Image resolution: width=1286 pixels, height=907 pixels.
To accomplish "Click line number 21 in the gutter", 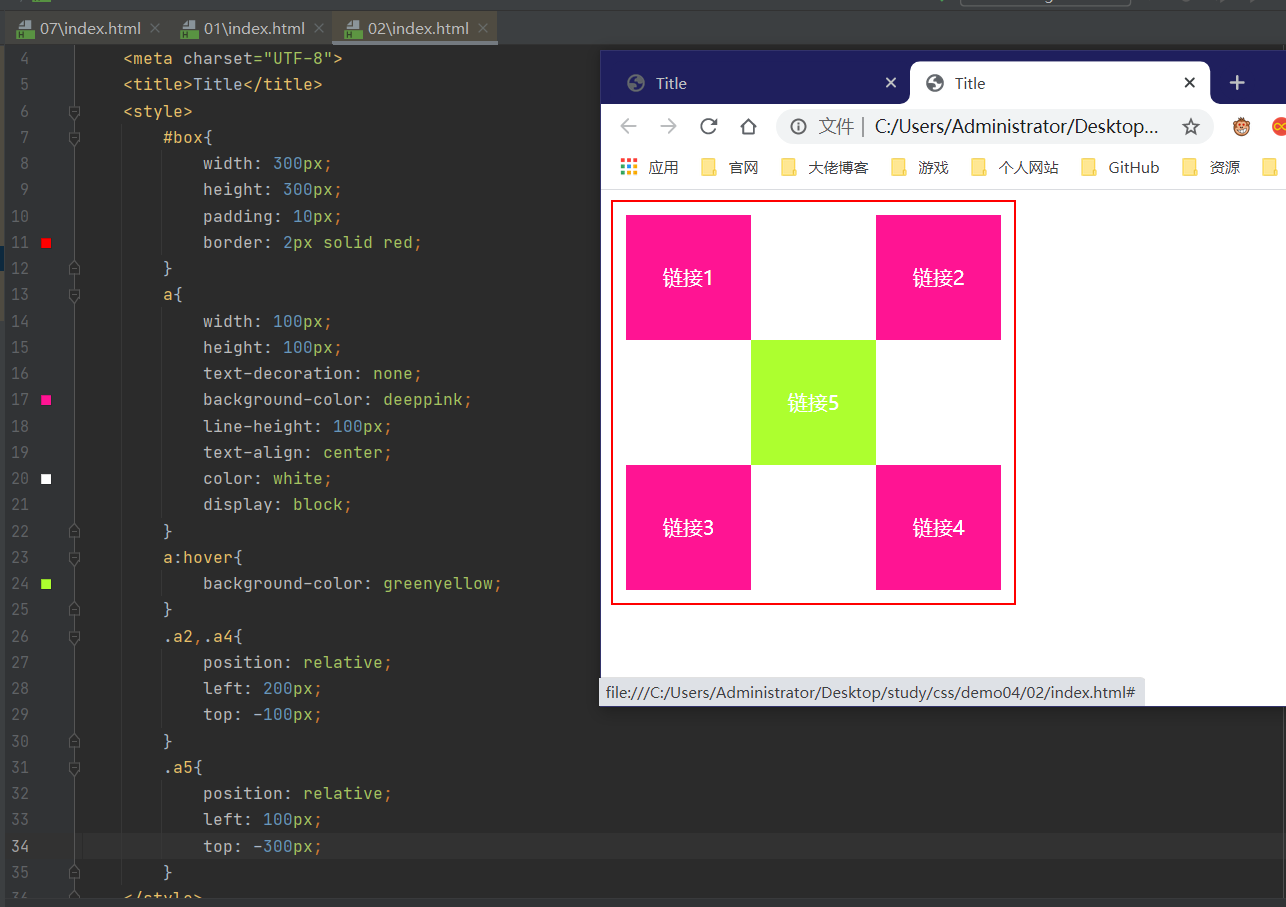I will (20, 505).
